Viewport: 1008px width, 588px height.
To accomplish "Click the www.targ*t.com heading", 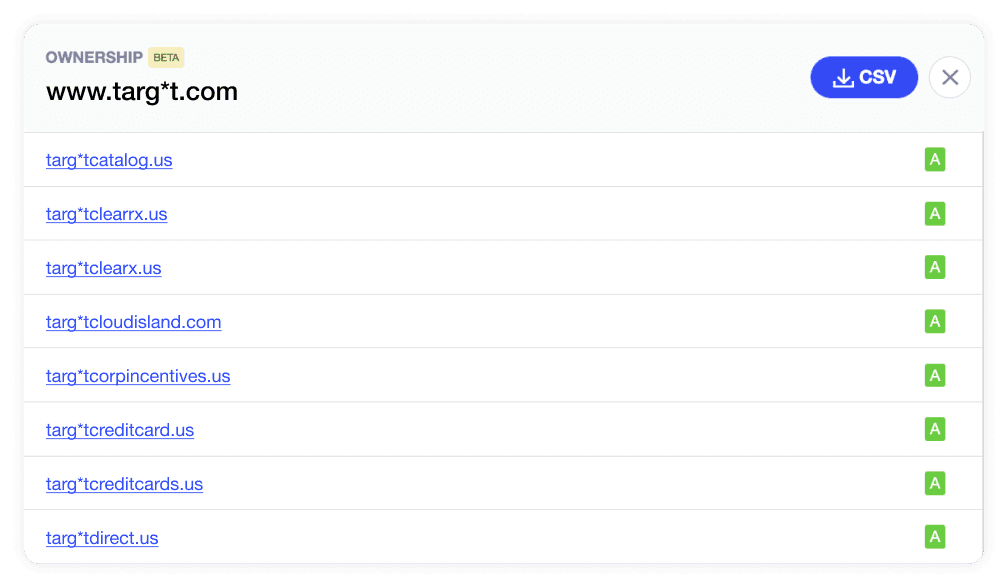I will tap(141, 91).
